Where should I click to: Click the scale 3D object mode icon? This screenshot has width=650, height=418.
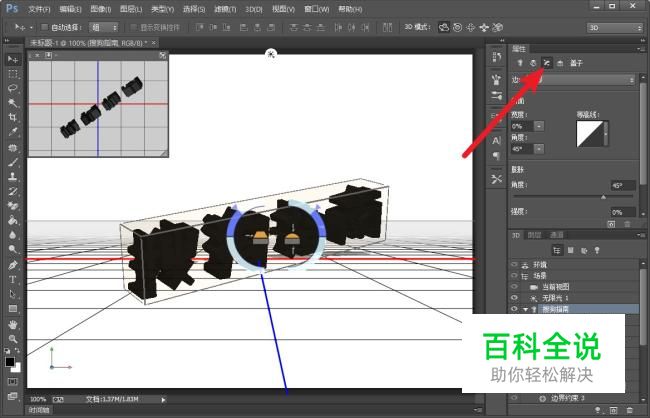click(x=498, y=27)
